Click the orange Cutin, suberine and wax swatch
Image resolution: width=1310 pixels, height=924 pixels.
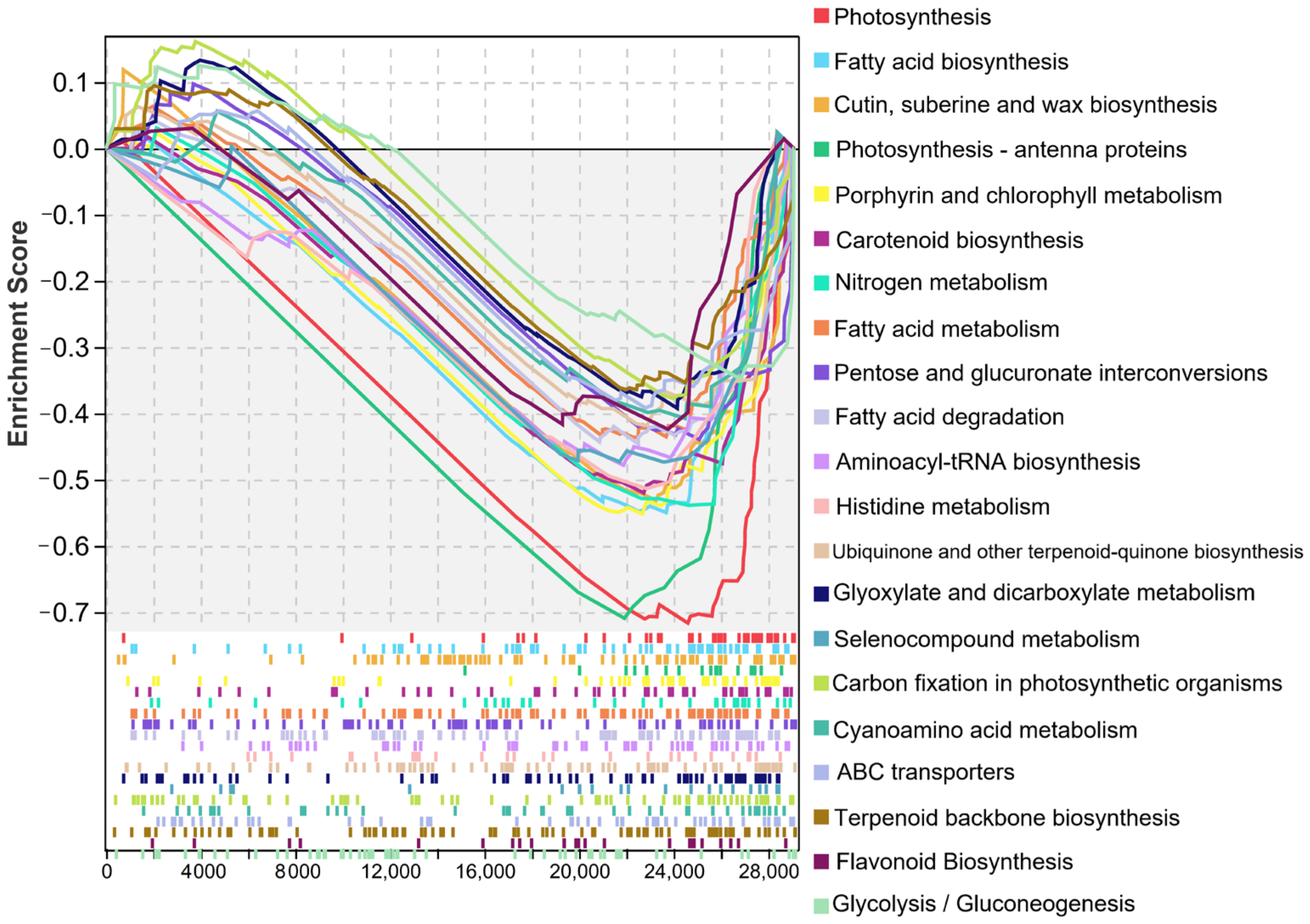tap(821, 105)
